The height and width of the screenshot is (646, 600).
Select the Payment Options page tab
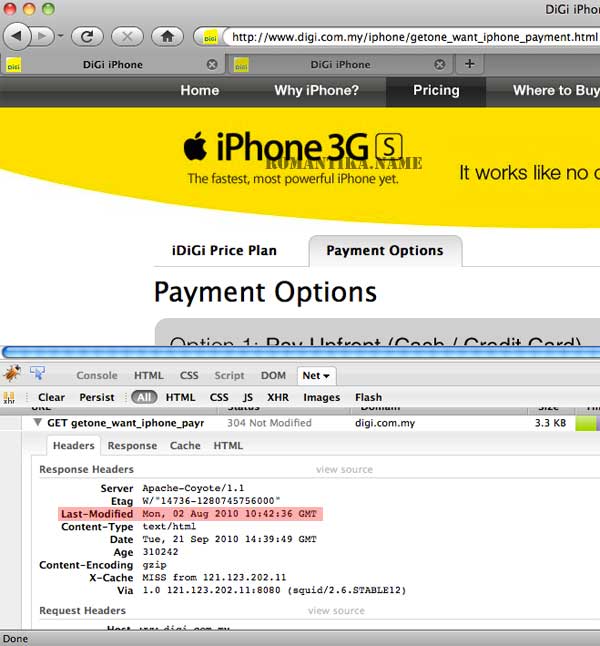point(385,250)
